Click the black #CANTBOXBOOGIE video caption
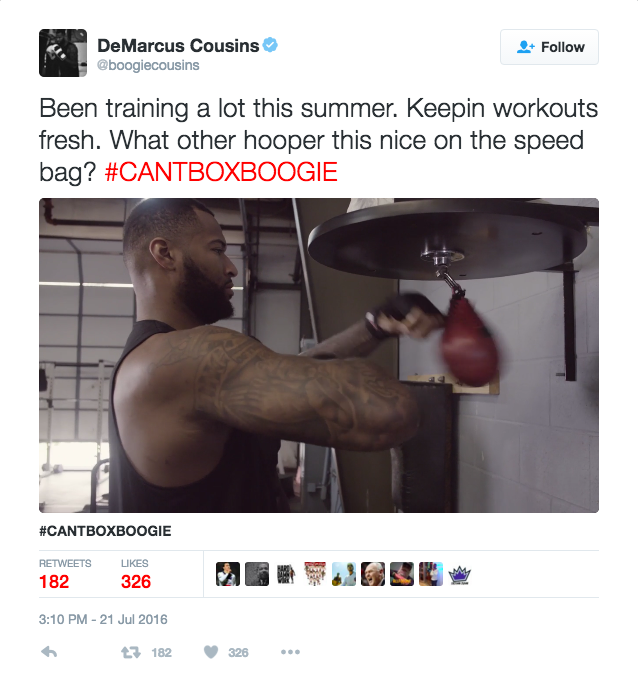The height and width of the screenshot is (692, 638). [105, 531]
